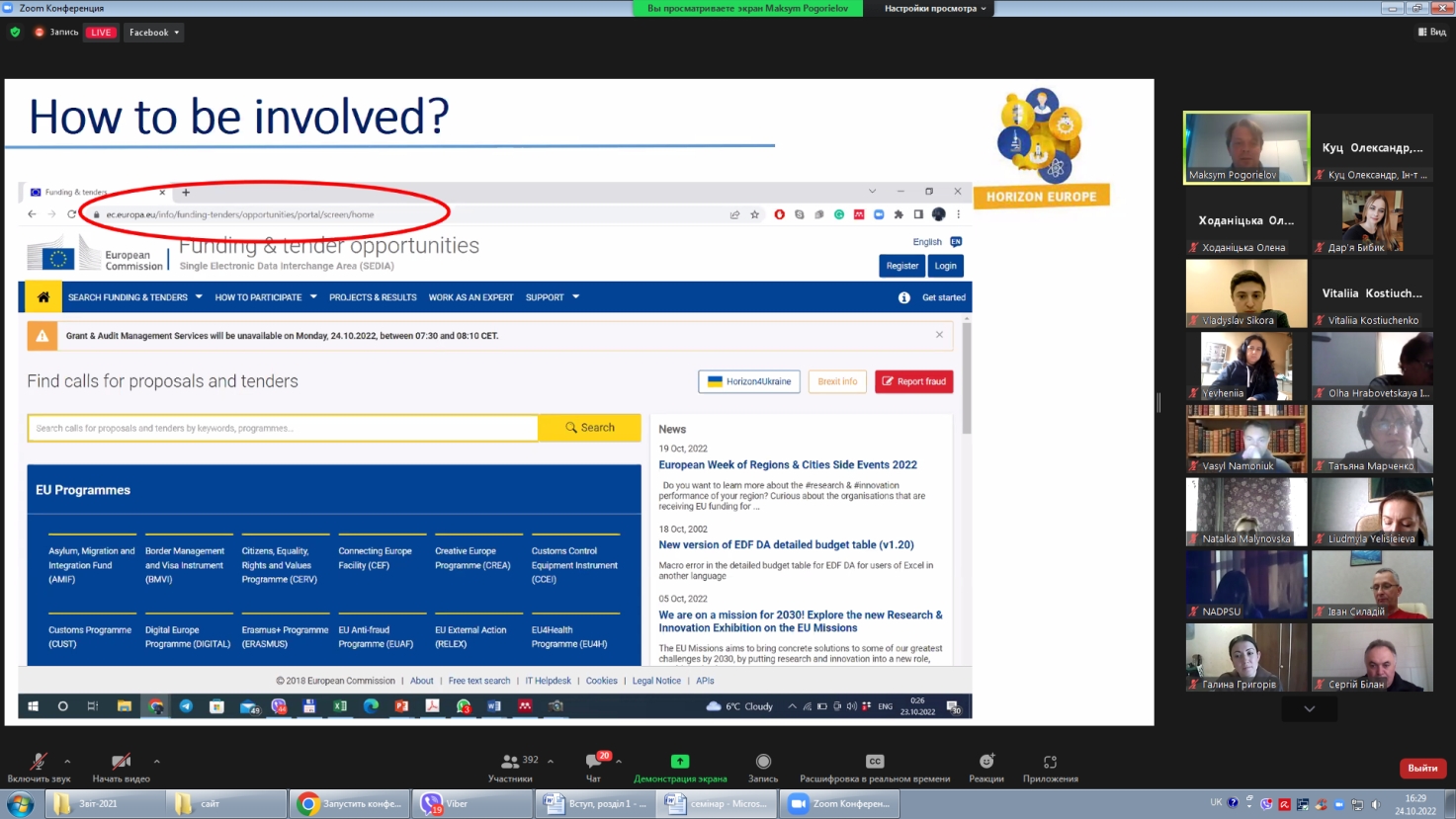
Task: Open the Реакции reactions menu
Action: (x=985, y=761)
